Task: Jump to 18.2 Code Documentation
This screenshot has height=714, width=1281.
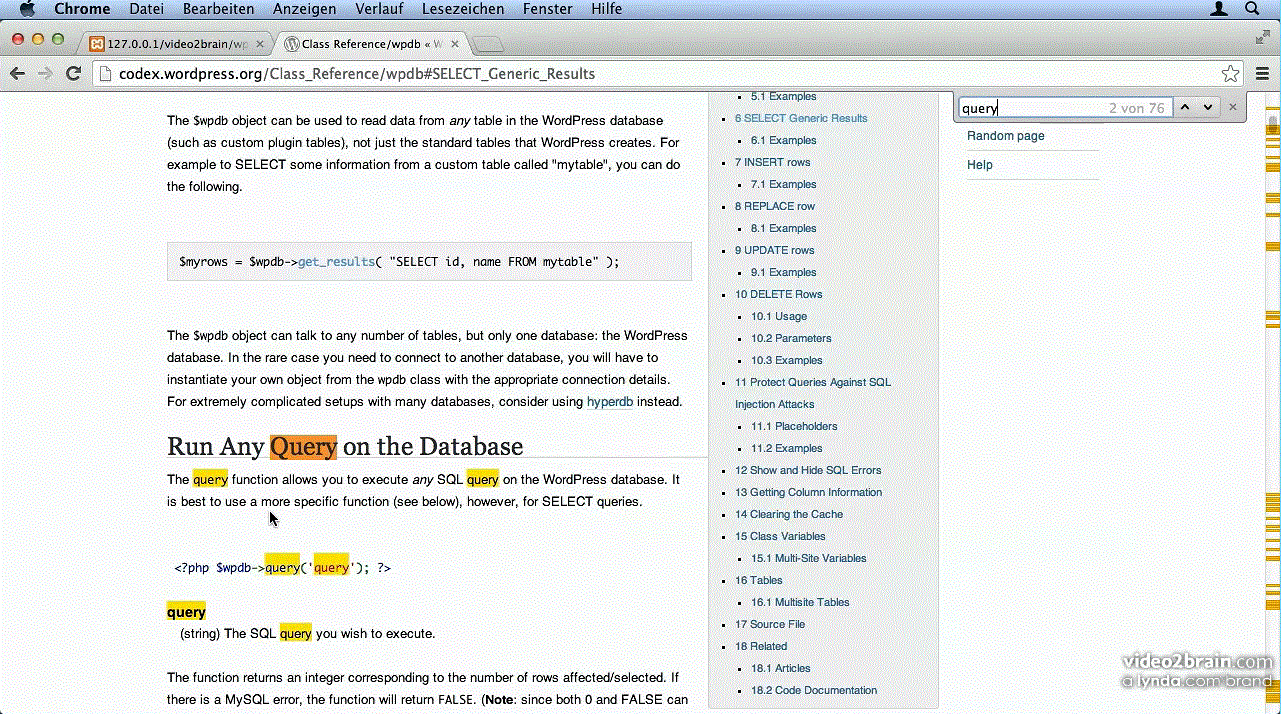Action: click(813, 690)
